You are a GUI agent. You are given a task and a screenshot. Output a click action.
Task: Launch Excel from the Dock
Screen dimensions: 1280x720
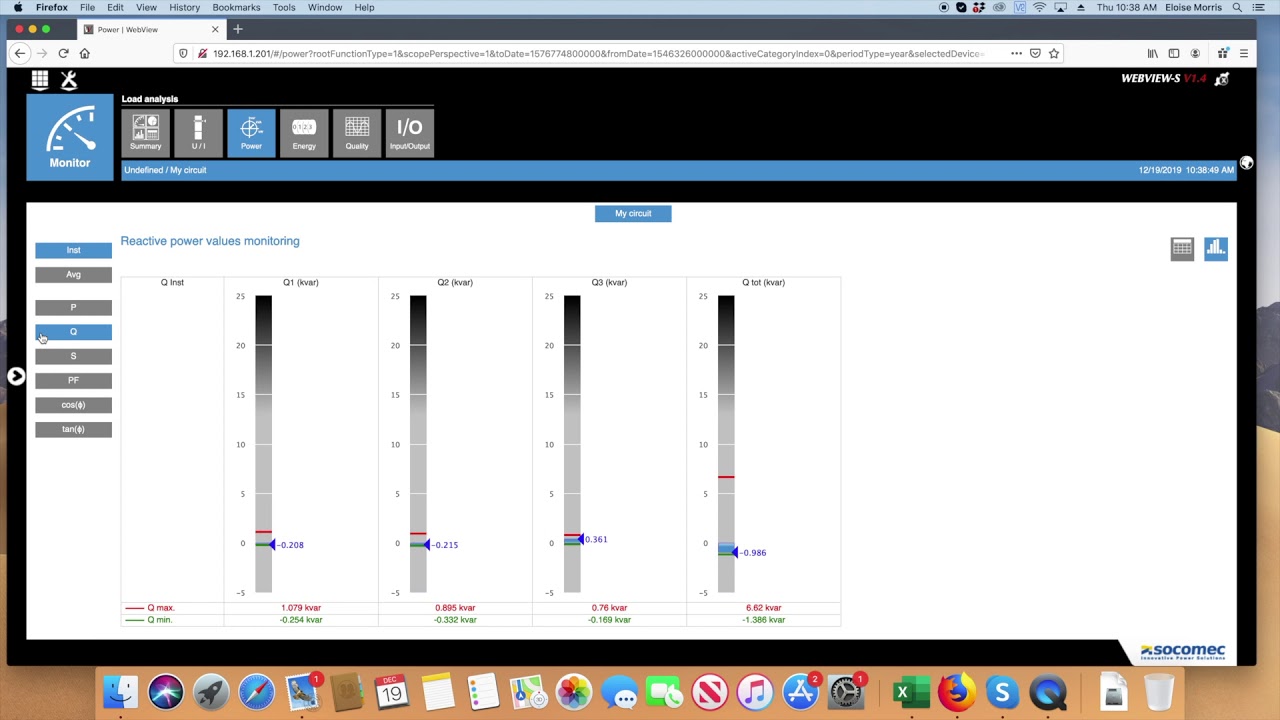pyautogui.click(x=911, y=692)
